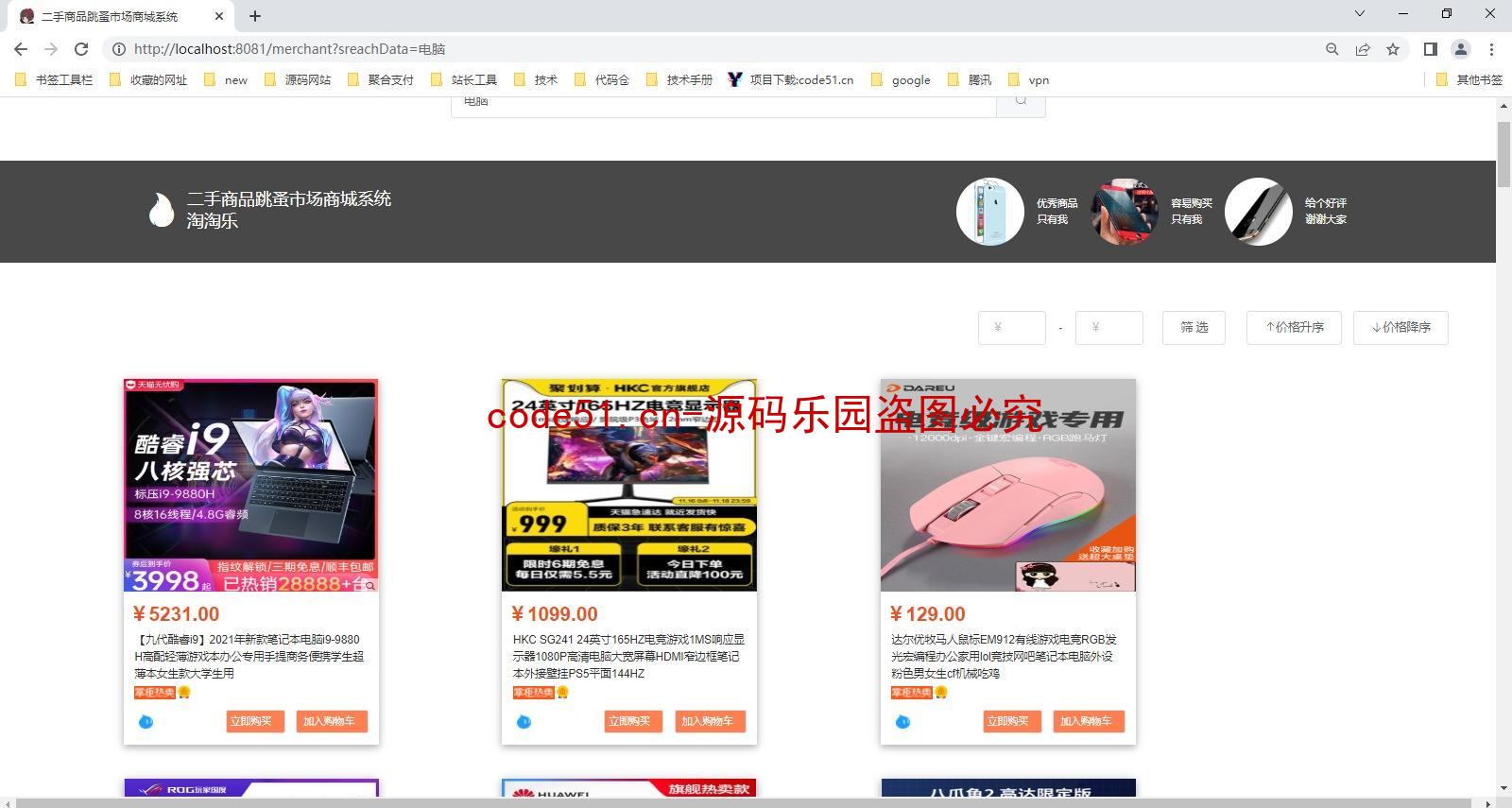Open the 其他书签 folder
The image size is (1512, 808).
click(1469, 80)
